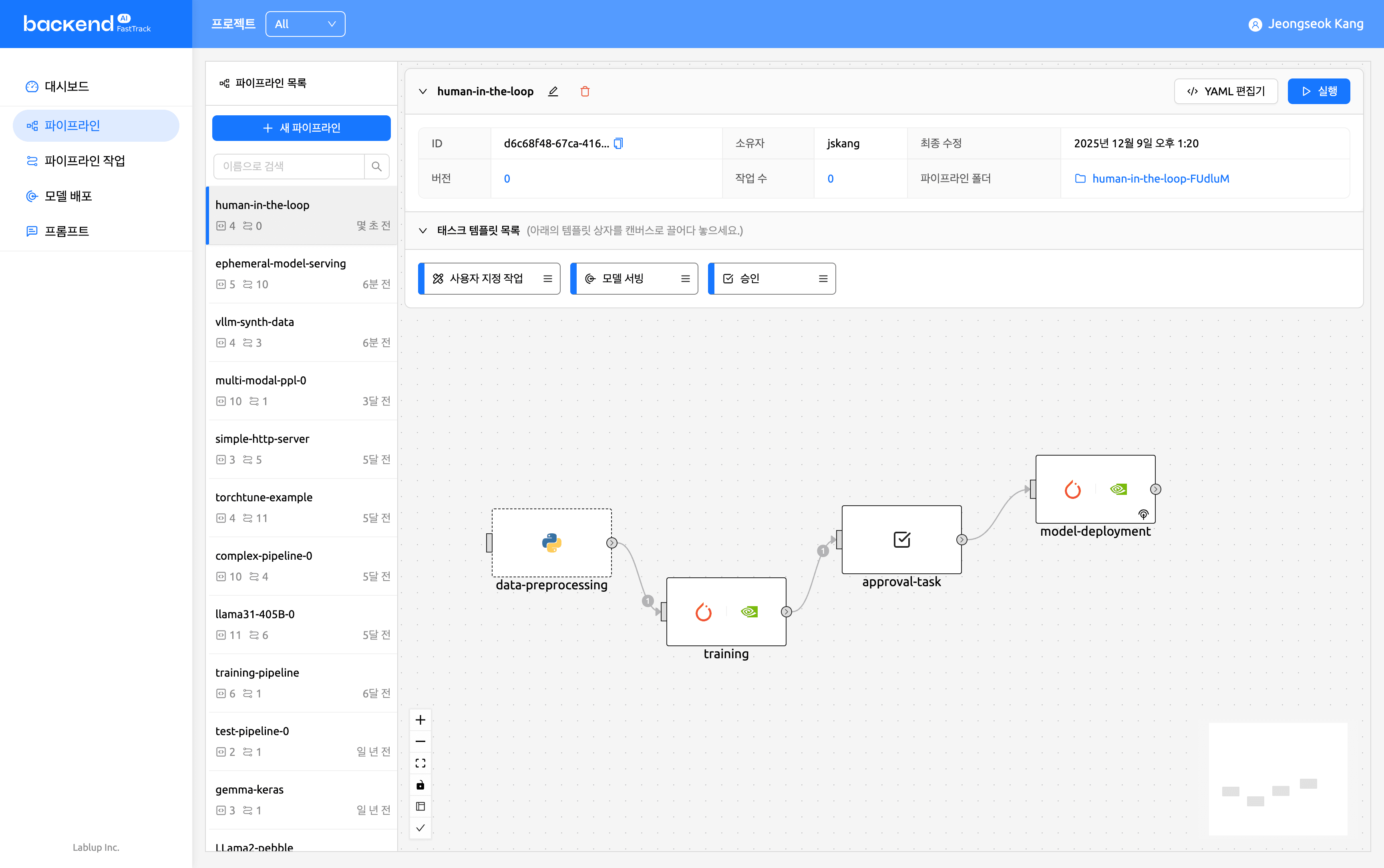Click the red trash delete pipeline icon
The image size is (1384, 868).
(584, 91)
